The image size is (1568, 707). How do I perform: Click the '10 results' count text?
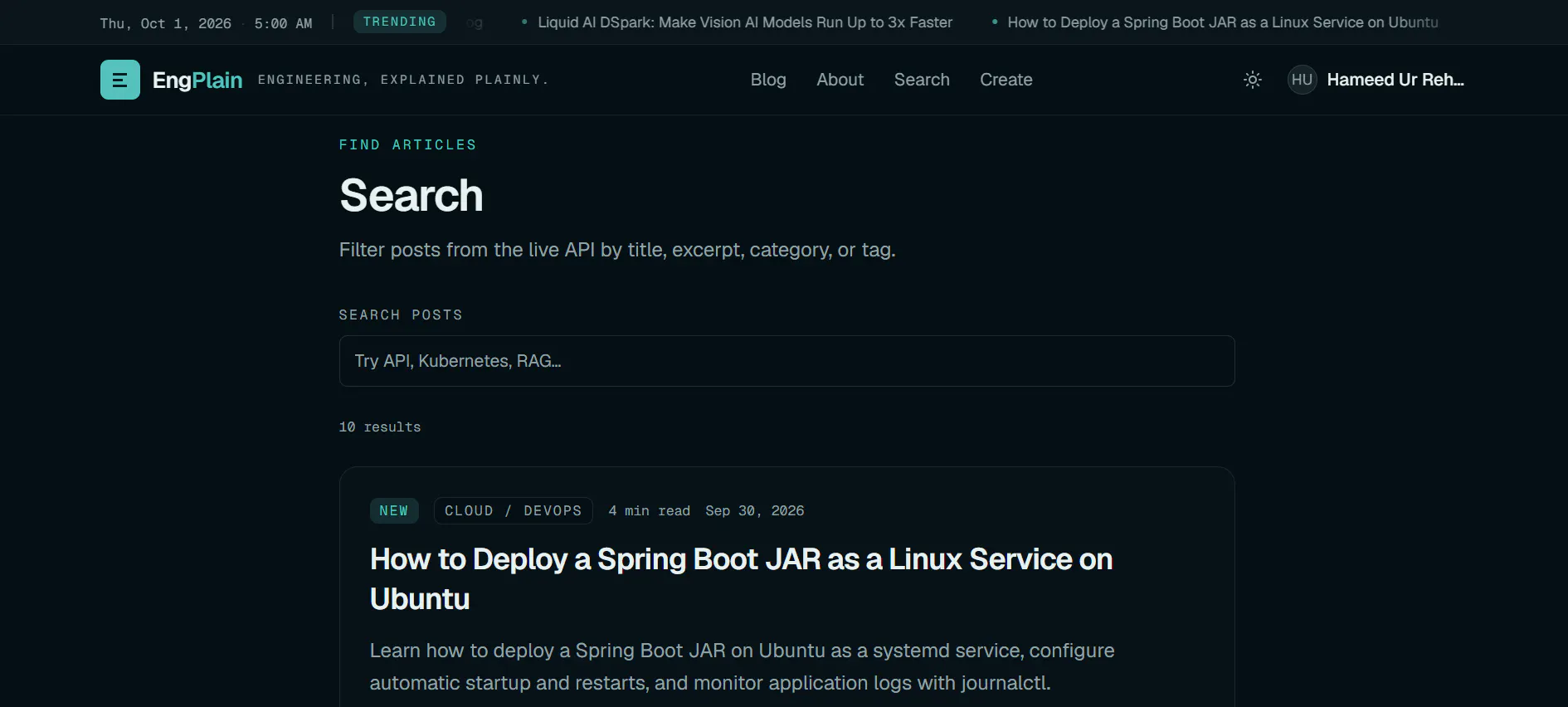coord(380,427)
